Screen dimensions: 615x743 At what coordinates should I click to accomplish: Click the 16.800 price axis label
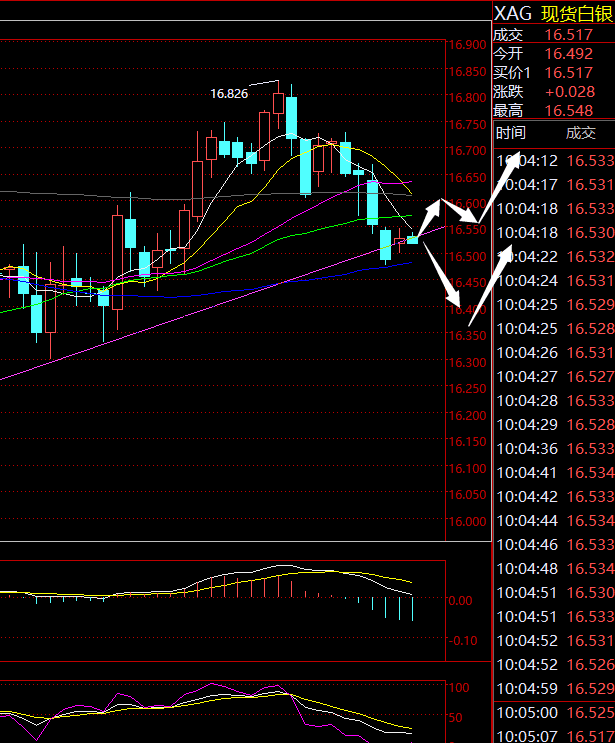pos(468,98)
